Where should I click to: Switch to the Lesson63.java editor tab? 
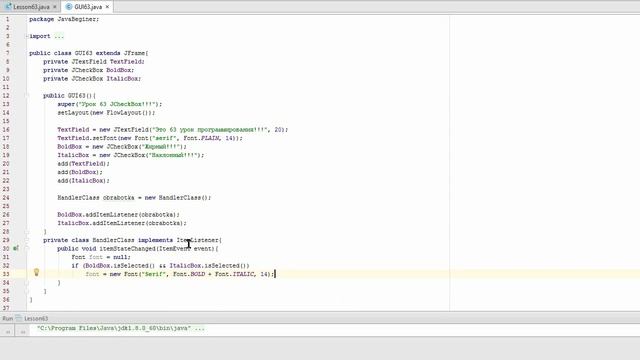coord(31,7)
